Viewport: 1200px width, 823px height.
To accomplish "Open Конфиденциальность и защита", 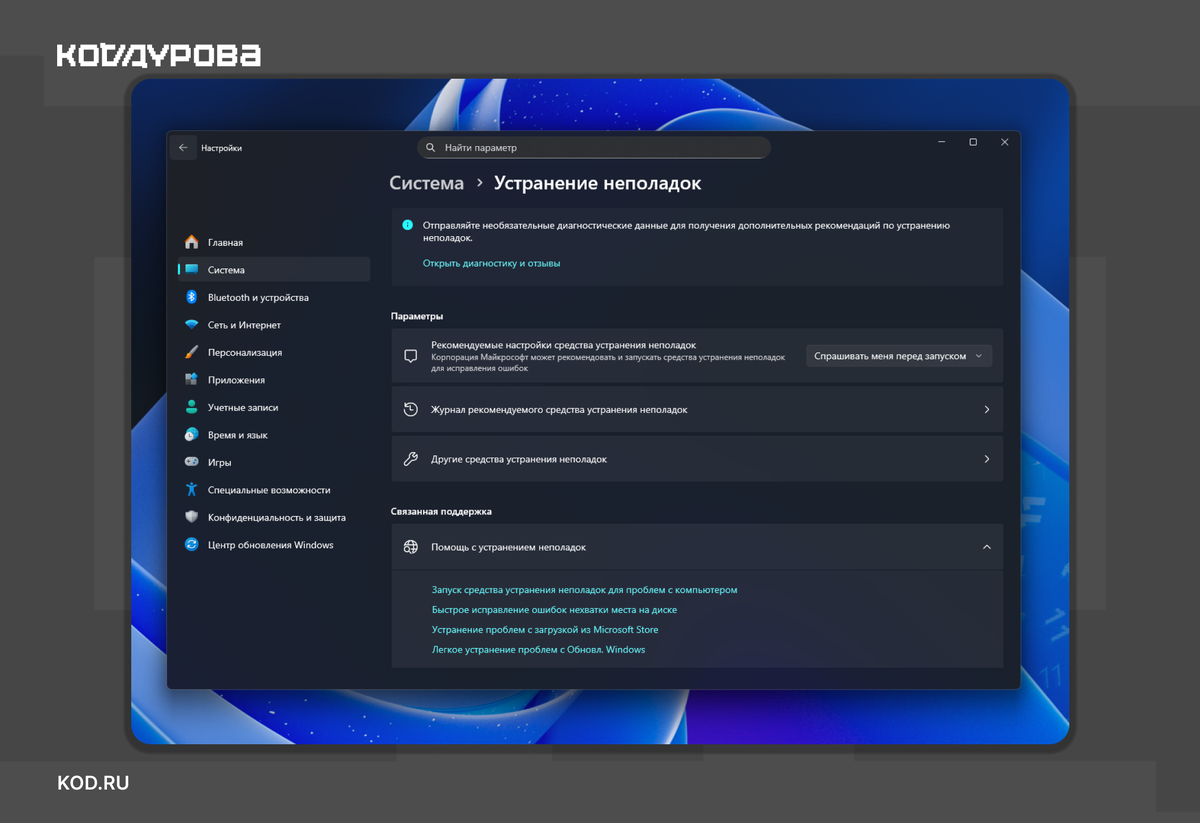I will 273,517.
